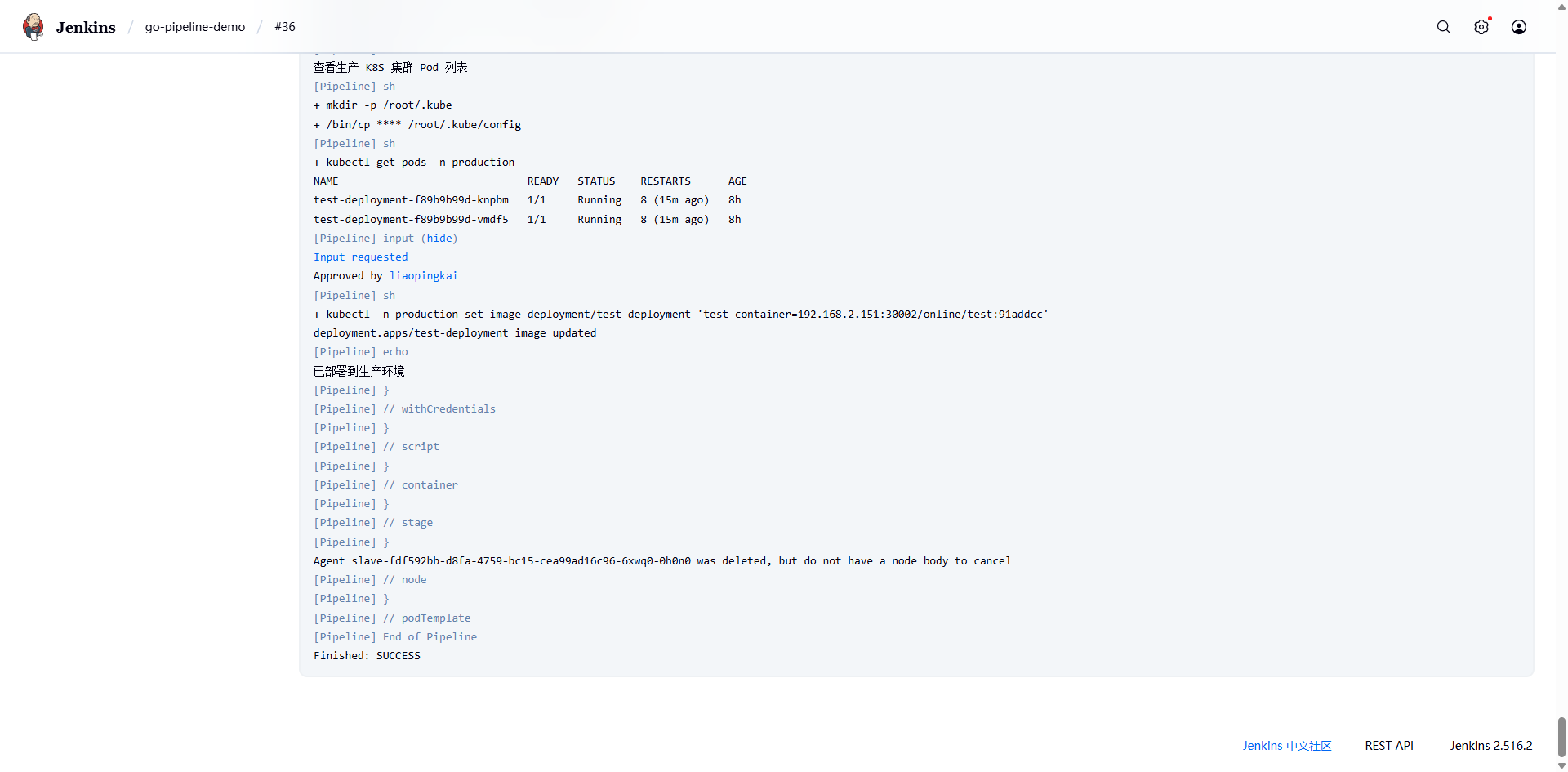Open build #36 breadcrumb

coord(285,27)
